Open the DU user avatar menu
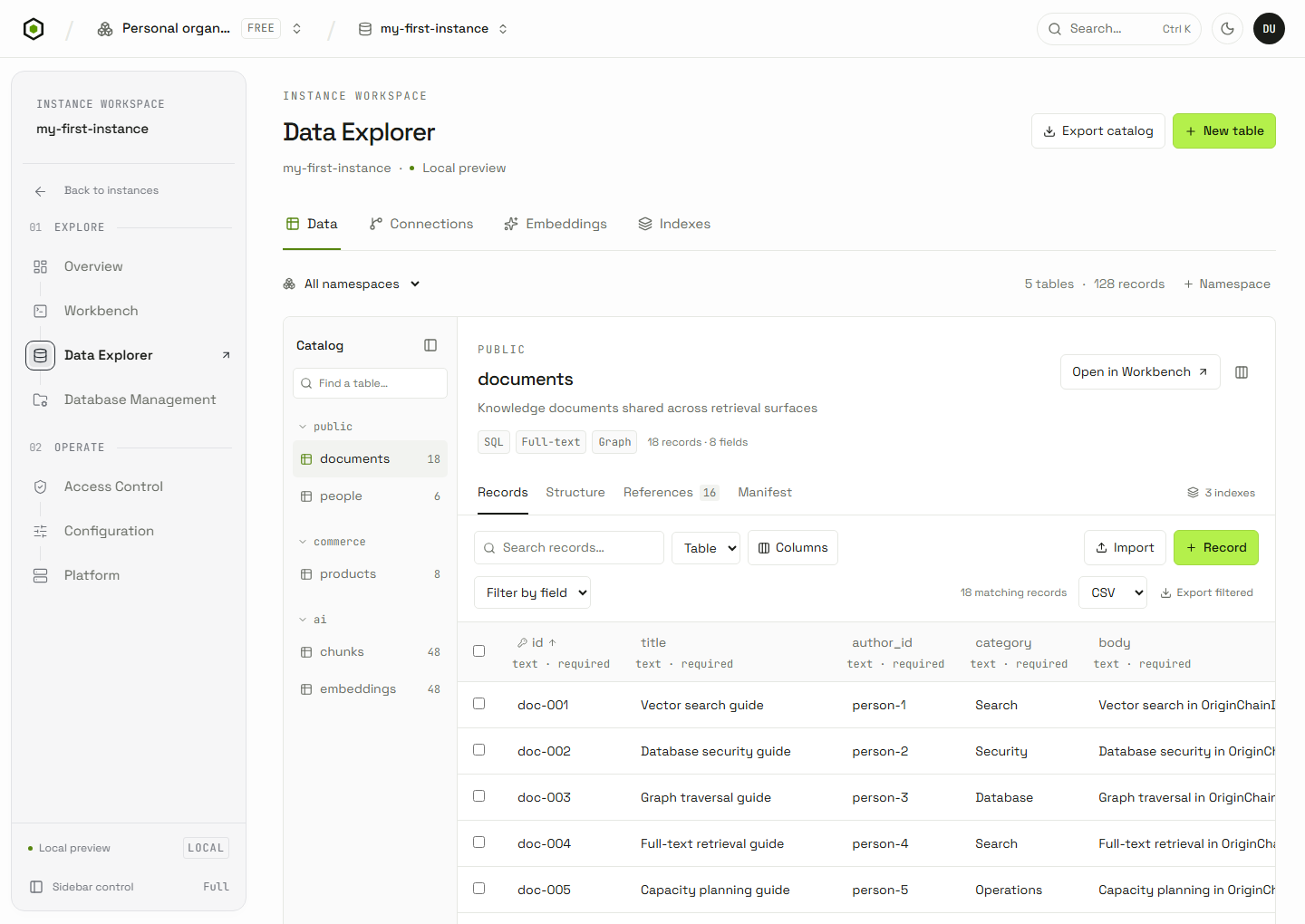The image size is (1305, 924). (x=1269, y=29)
